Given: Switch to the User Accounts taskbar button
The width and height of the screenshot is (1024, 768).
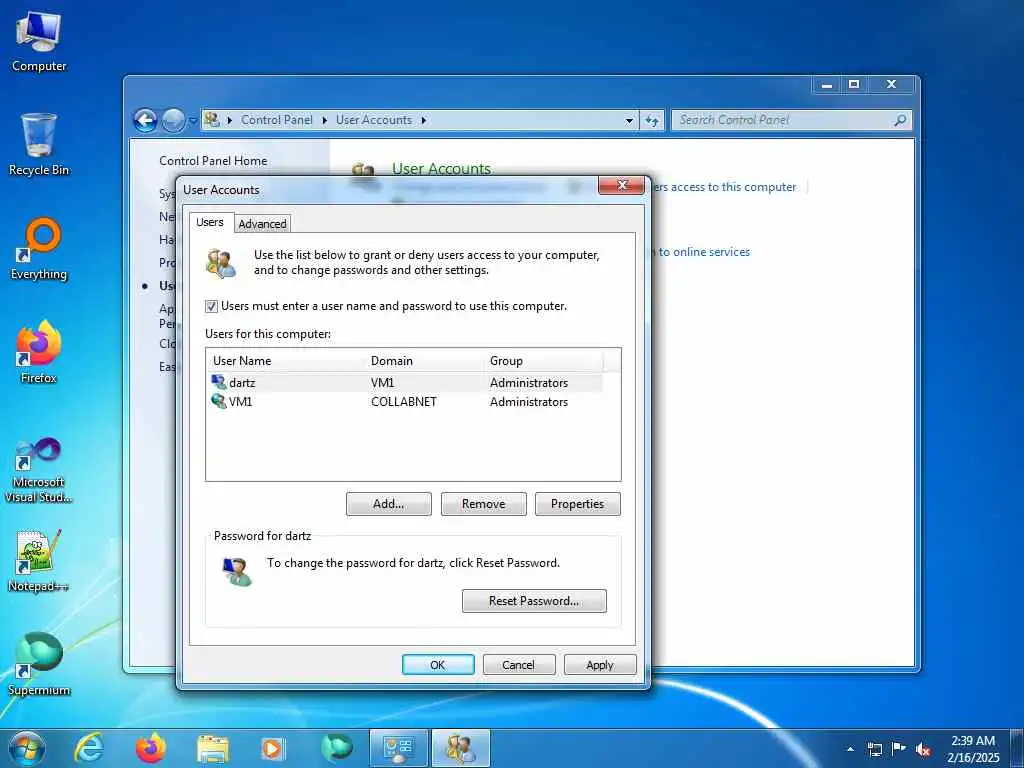Looking at the screenshot, I should 461,748.
